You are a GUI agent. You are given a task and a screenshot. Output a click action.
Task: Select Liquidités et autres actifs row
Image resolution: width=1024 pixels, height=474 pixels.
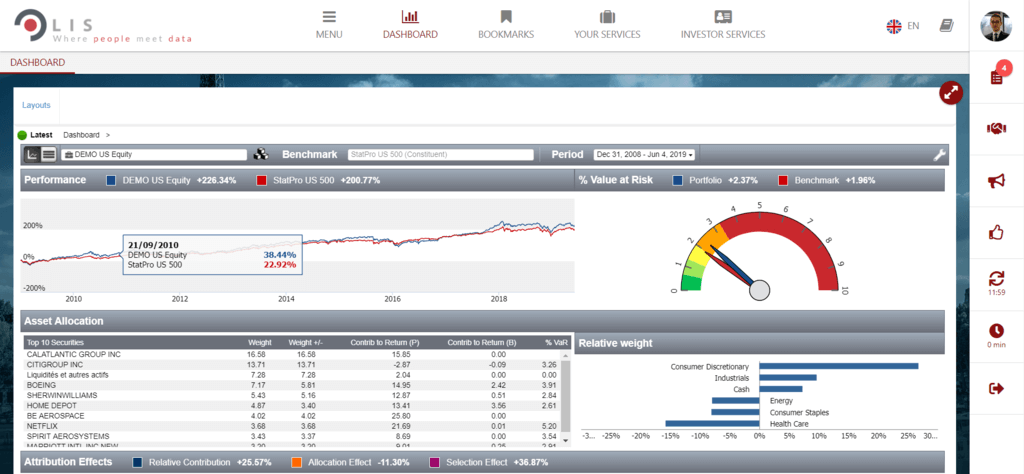(x=292, y=375)
